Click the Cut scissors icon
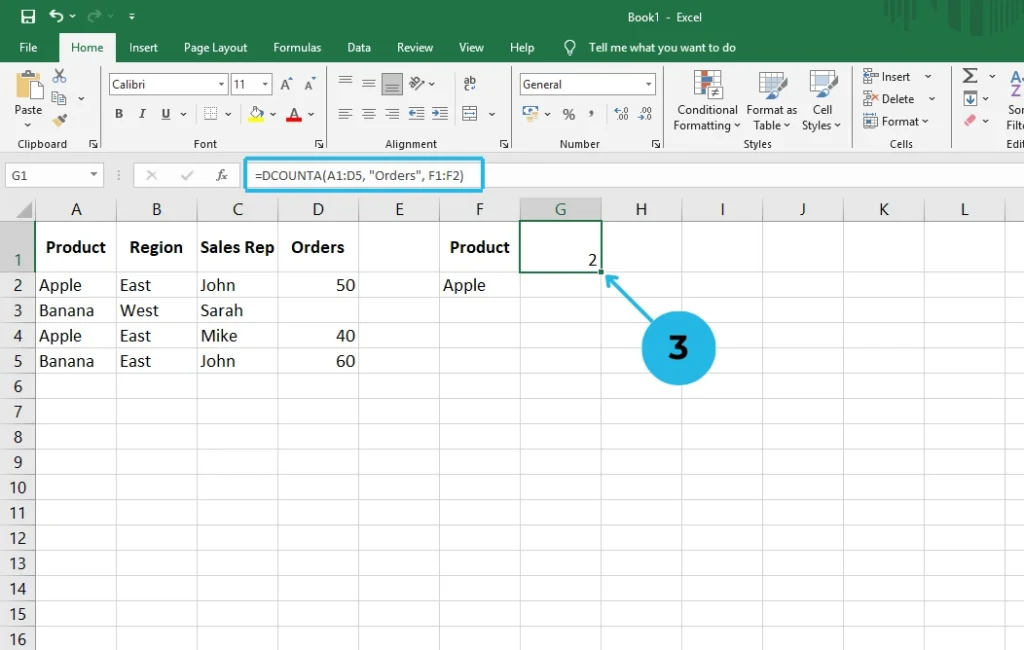 pos(59,76)
